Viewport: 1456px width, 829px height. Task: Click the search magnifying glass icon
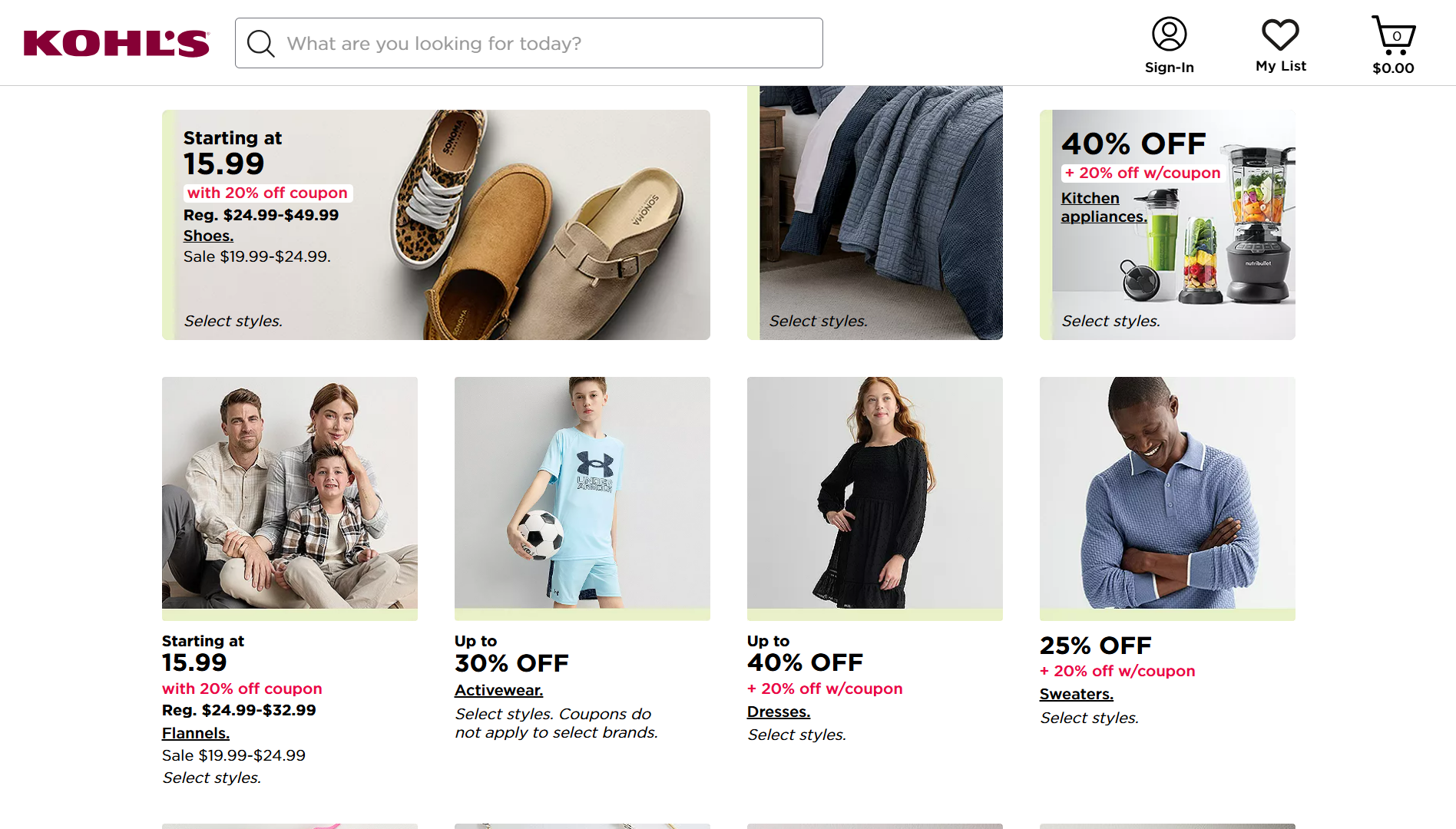[x=260, y=44]
